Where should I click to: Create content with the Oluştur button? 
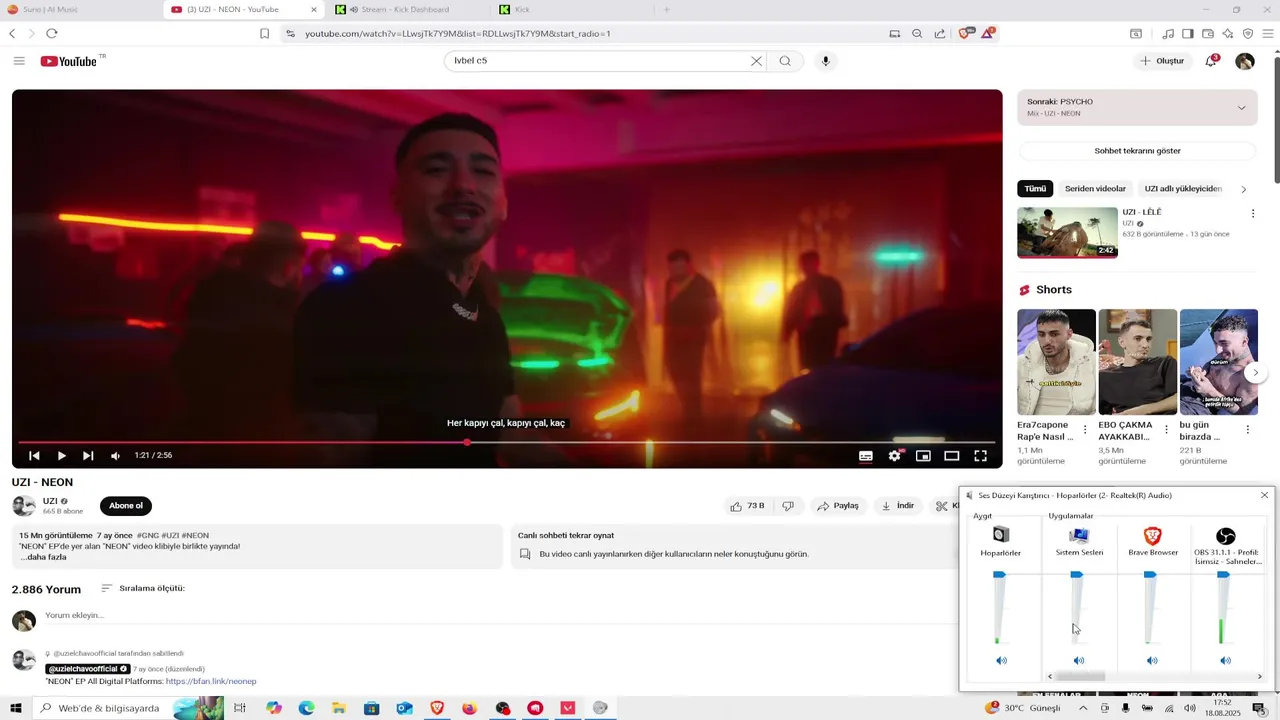tap(1162, 61)
